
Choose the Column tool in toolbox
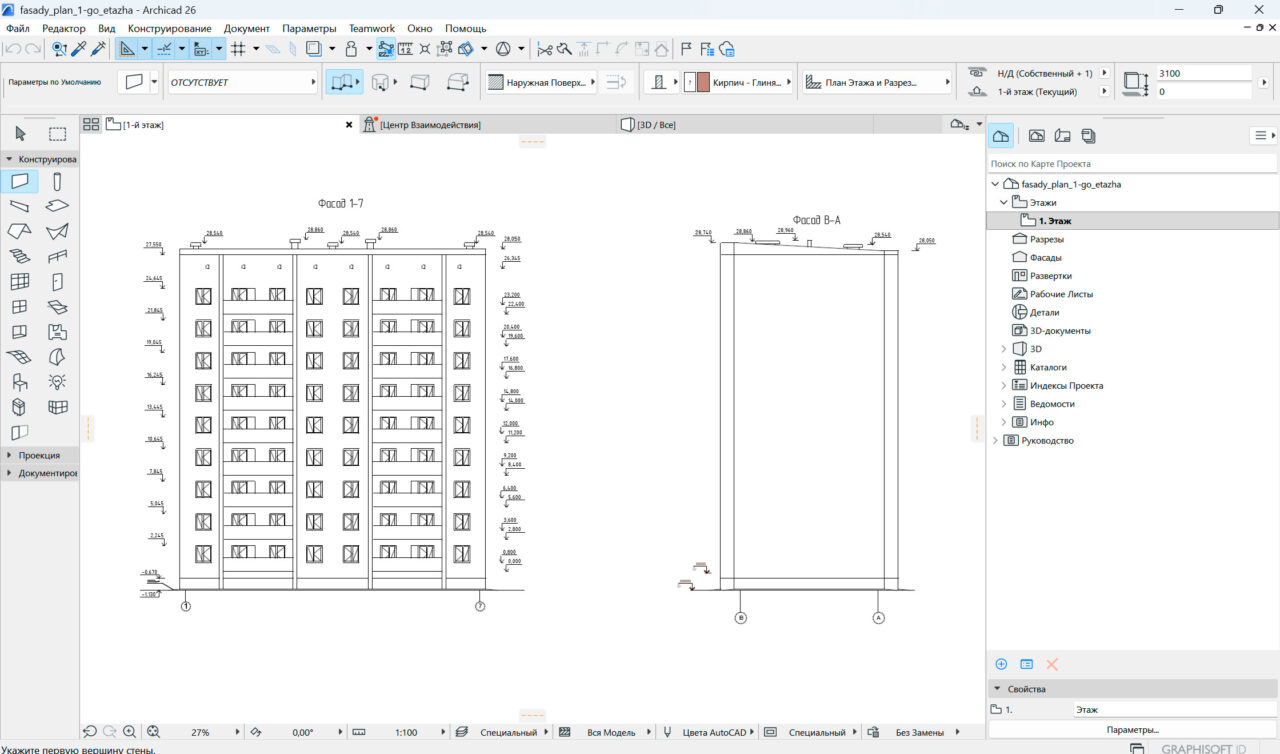click(x=58, y=181)
